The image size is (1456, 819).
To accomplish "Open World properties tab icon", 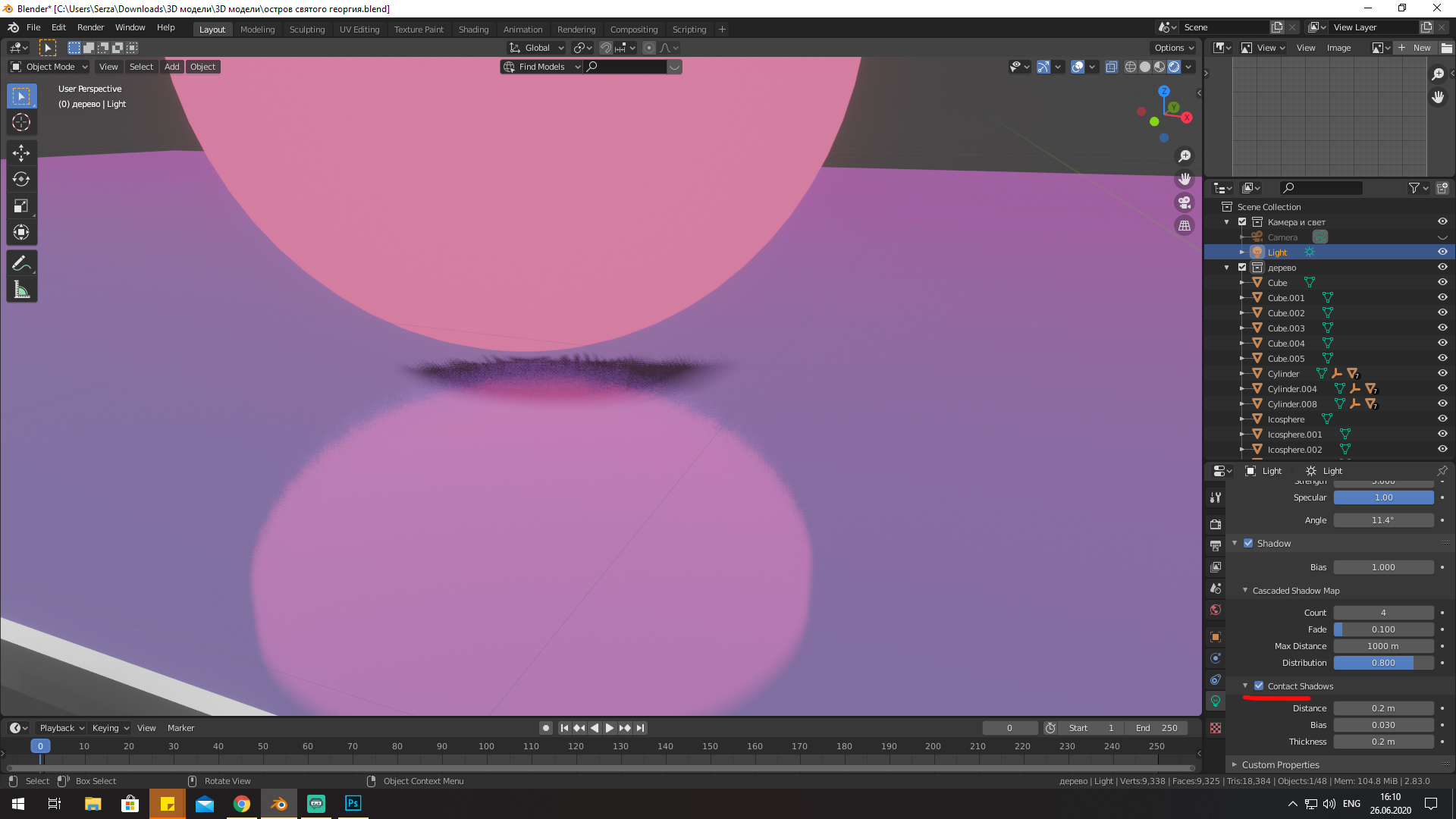I will (x=1216, y=610).
